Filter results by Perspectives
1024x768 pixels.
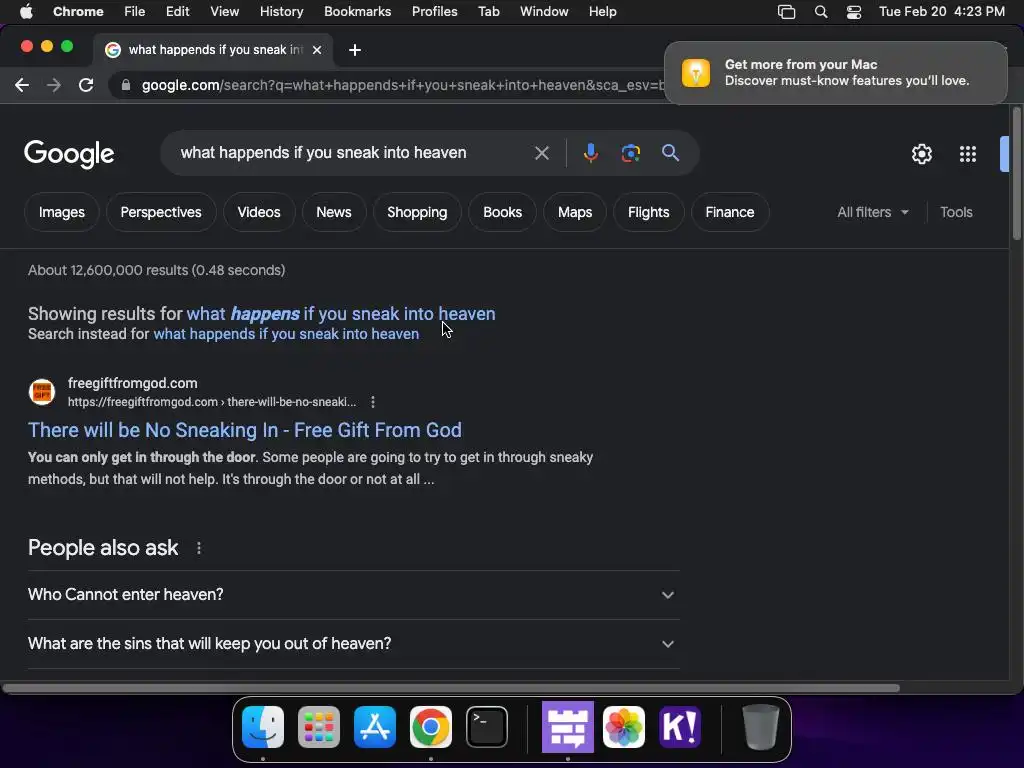tap(161, 212)
